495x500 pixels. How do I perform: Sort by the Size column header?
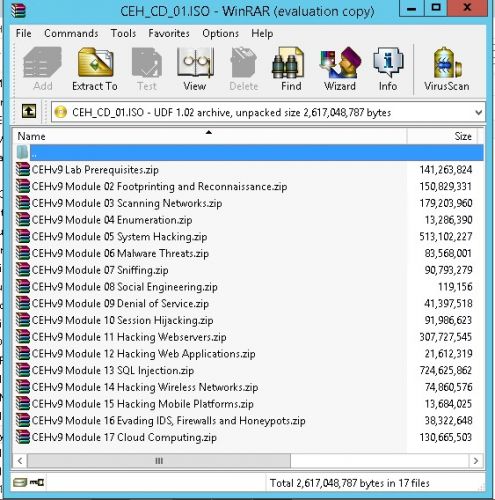pyautogui.click(x=442, y=136)
